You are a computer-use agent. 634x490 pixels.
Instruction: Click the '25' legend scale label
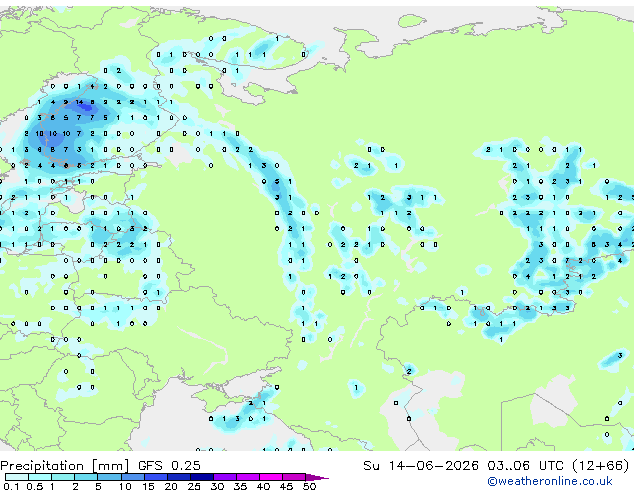pos(194,486)
